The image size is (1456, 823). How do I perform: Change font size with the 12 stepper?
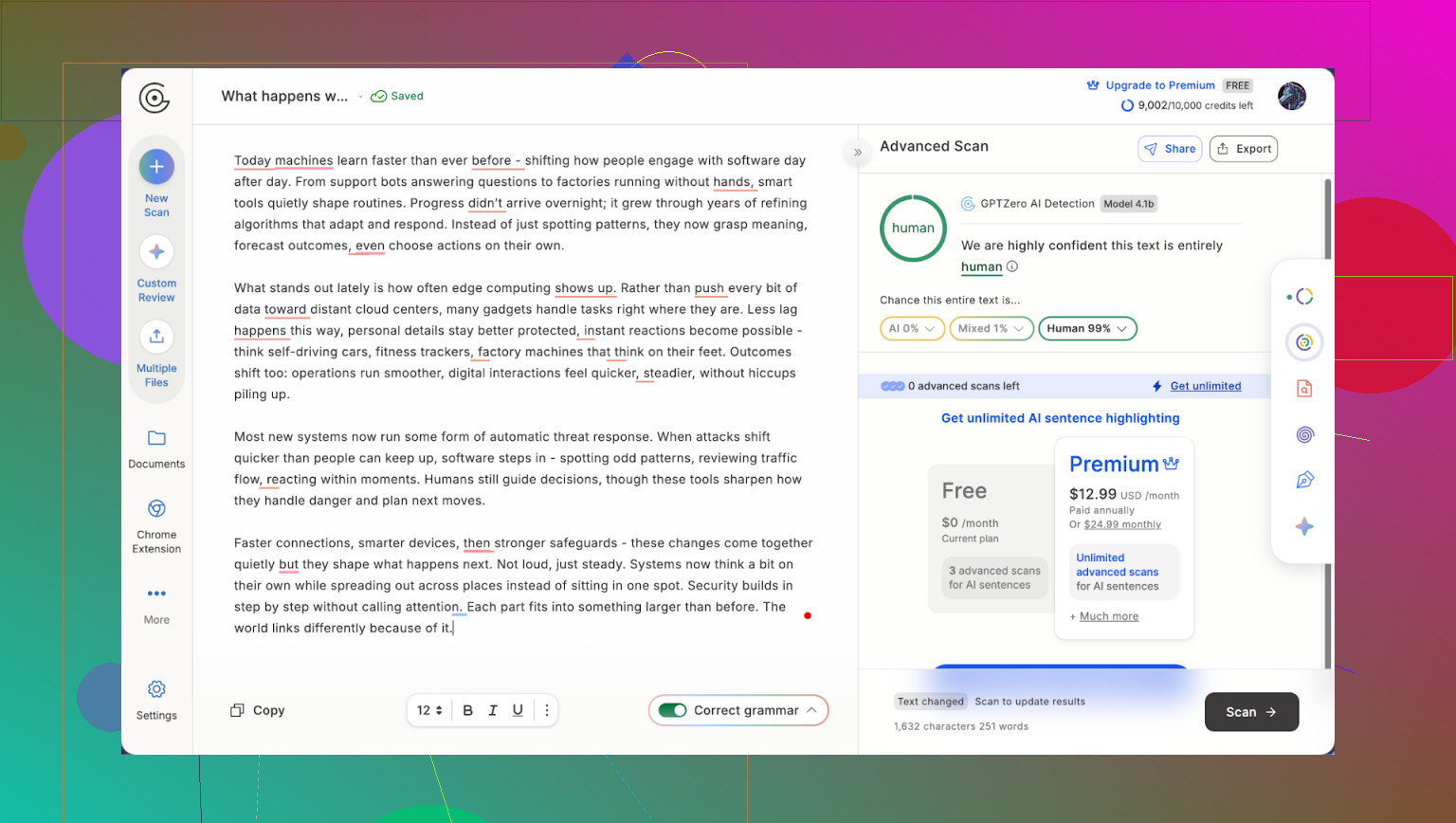430,710
